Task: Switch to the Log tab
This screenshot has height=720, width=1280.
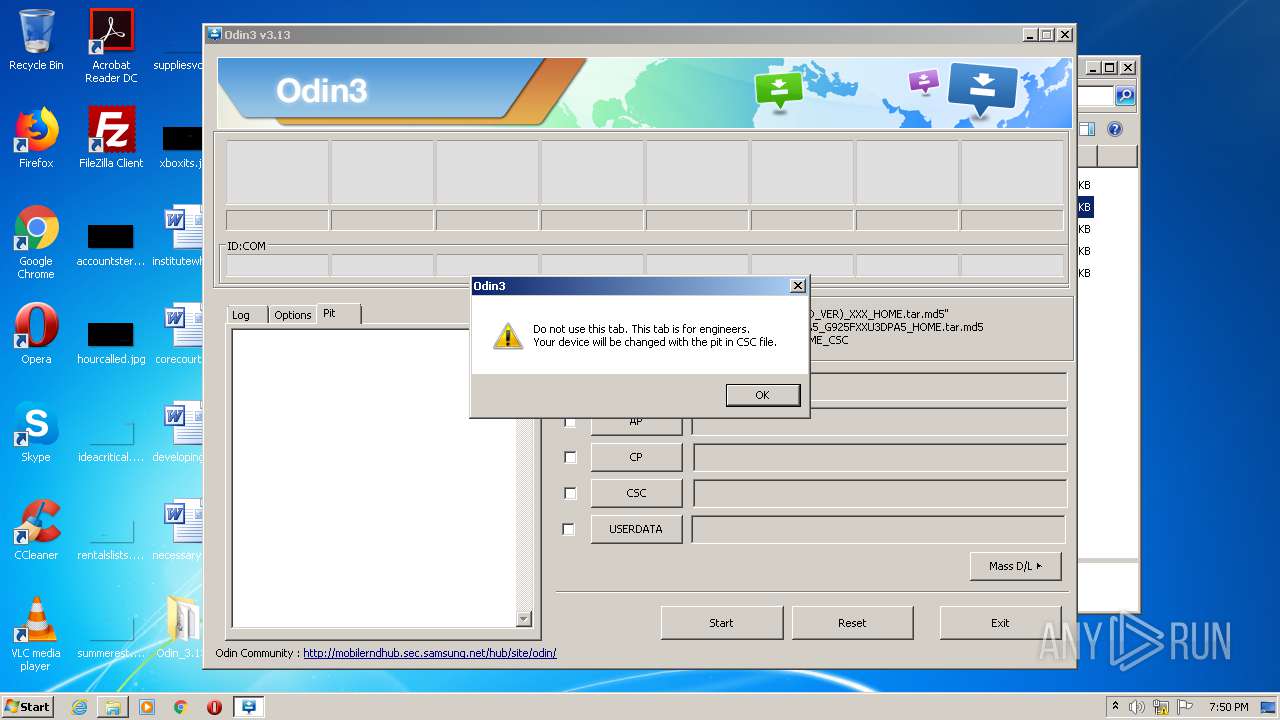Action: [x=241, y=314]
